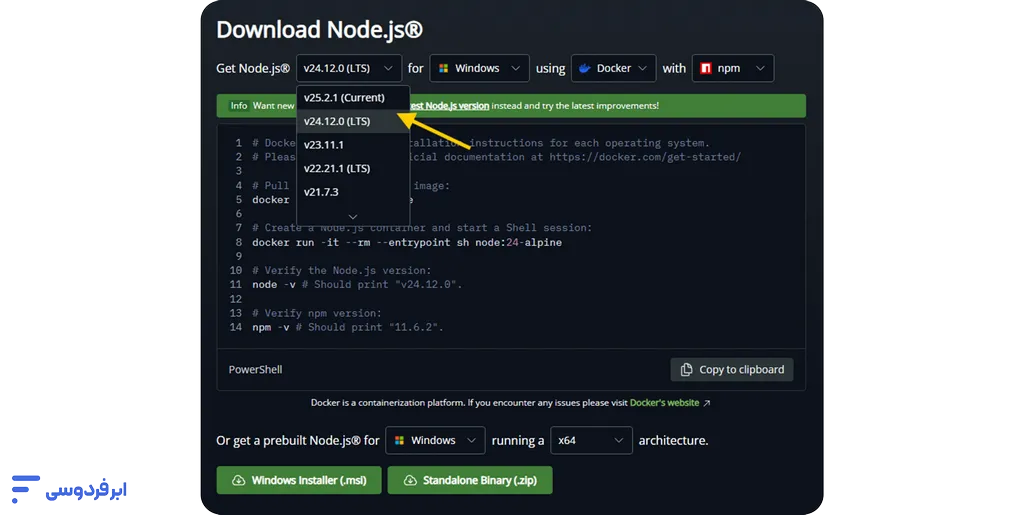The image size is (1024, 515).
Task: Open the Docker's website link
Action: [664, 403]
